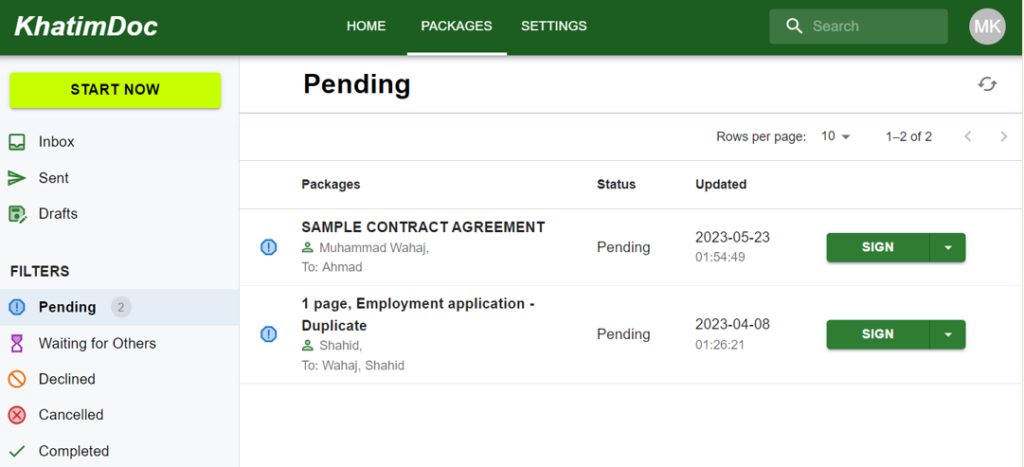Open Drafts via its icon
The image size is (1024, 467).
click(x=17, y=214)
